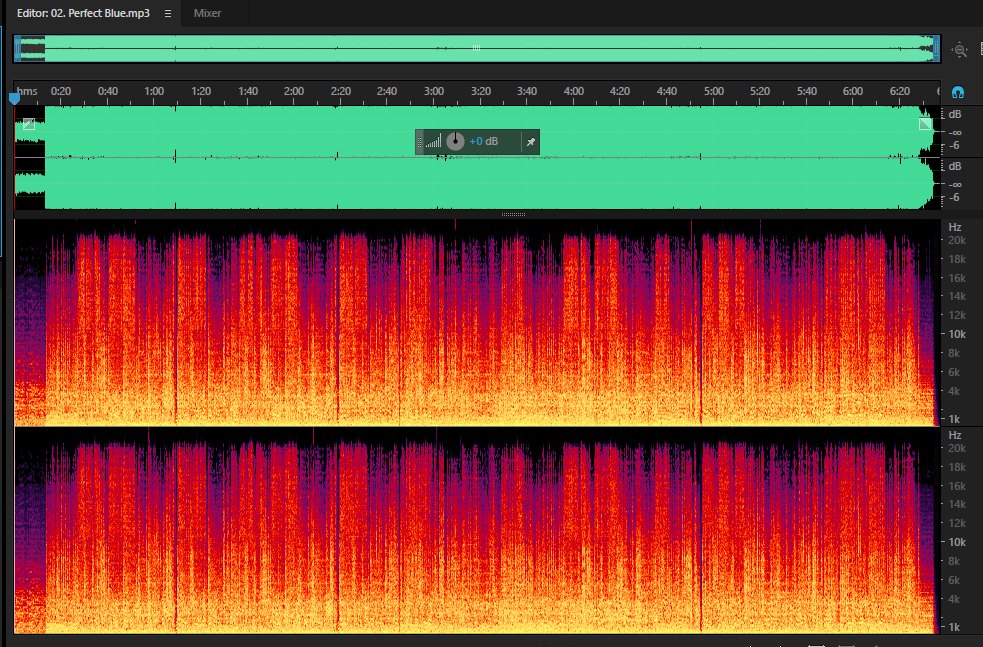The height and width of the screenshot is (647, 983).
Task: Click the volume bars icon in the HUD
Action: click(433, 142)
